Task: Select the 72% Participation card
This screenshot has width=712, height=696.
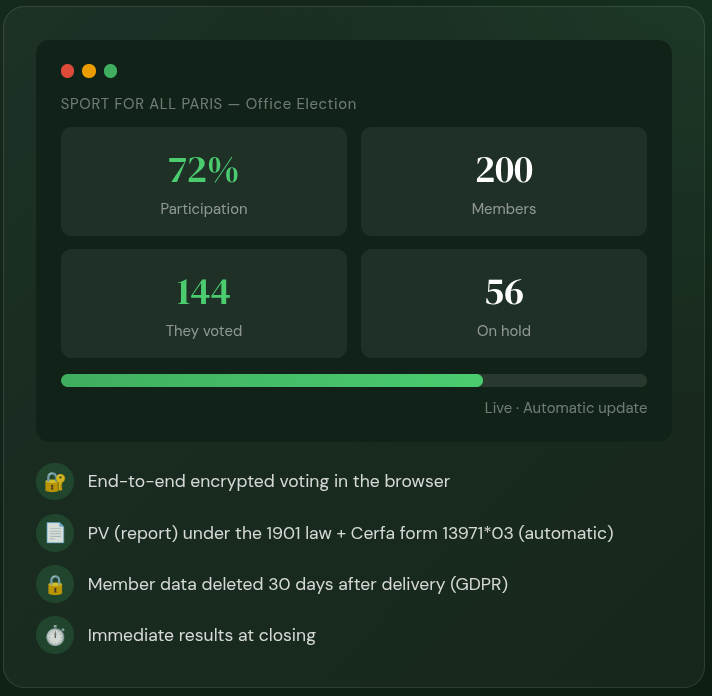Action: [x=204, y=182]
